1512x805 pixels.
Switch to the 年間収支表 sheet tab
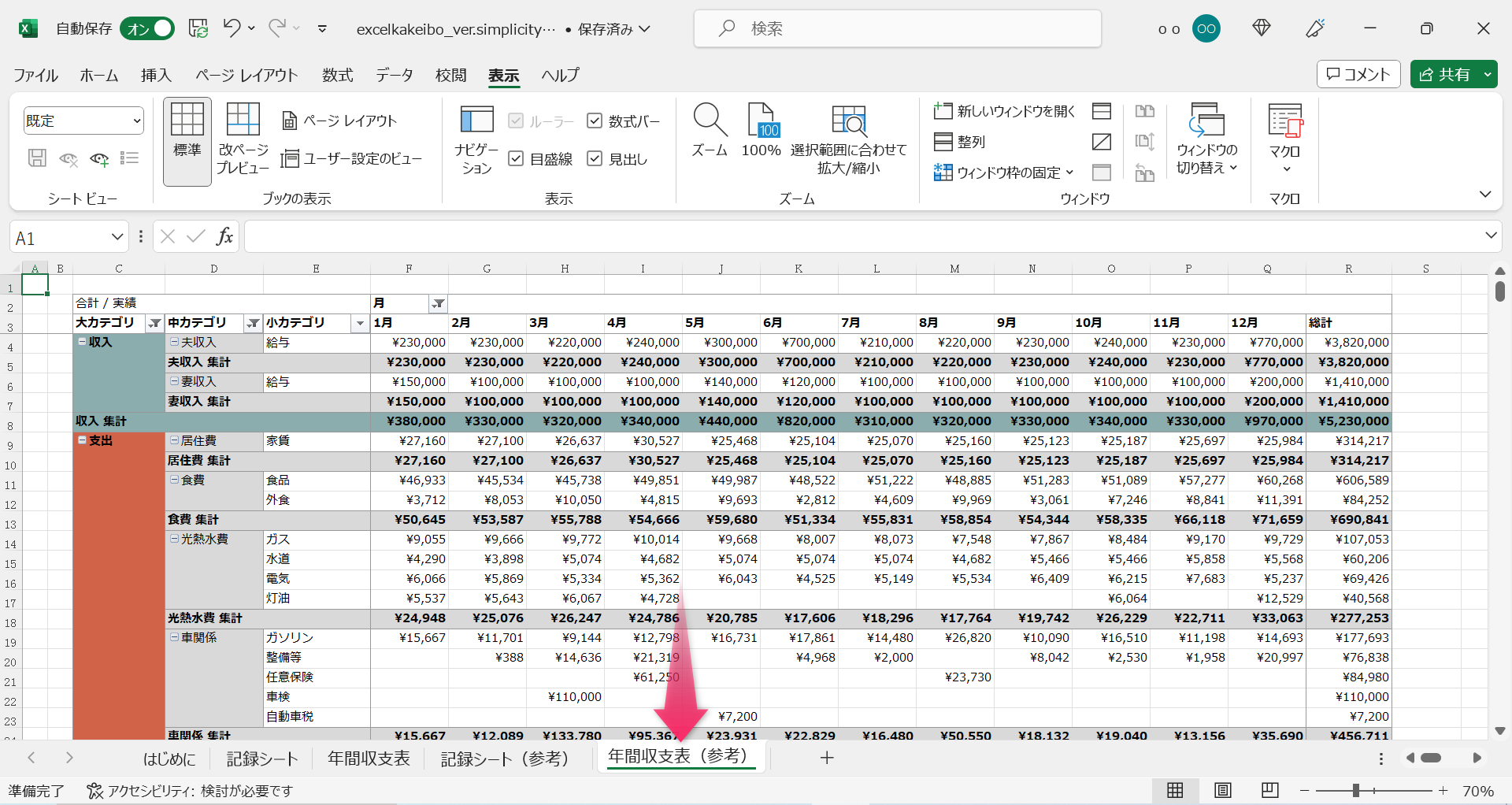[369, 759]
